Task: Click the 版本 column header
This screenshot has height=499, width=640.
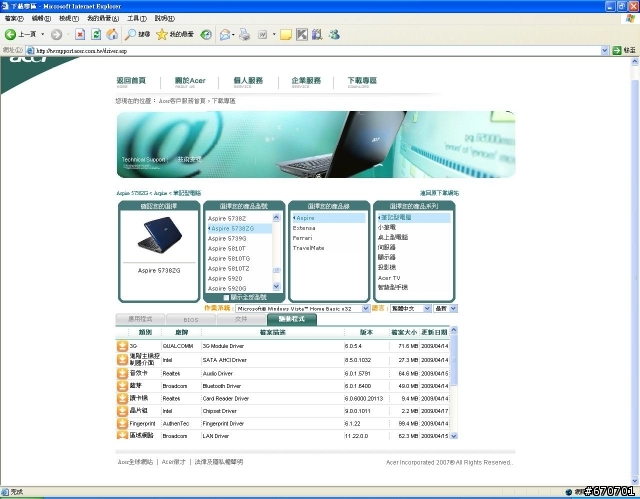Action: tap(366, 333)
